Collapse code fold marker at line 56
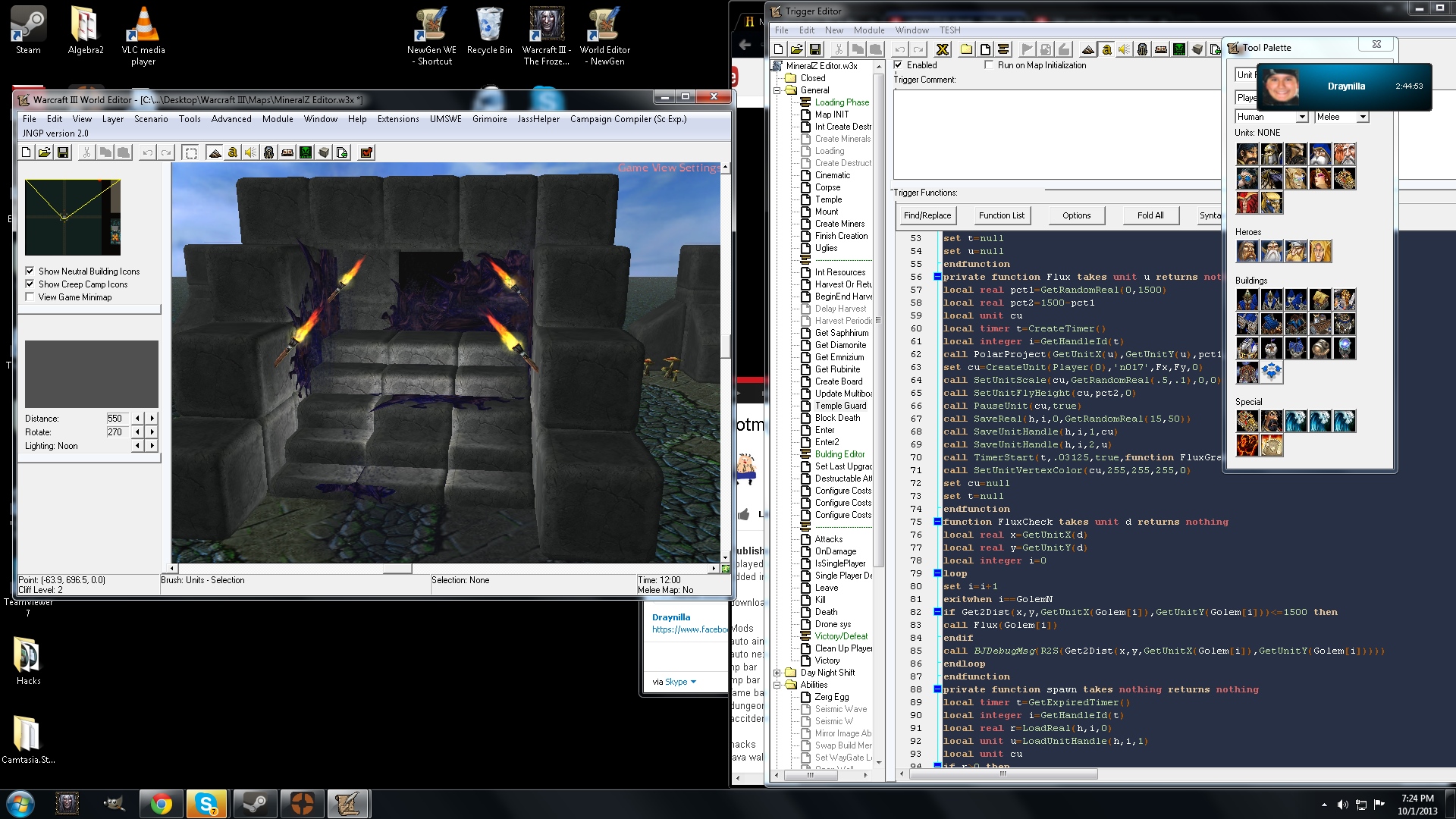The image size is (1456, 819). [x=937, y=277]
